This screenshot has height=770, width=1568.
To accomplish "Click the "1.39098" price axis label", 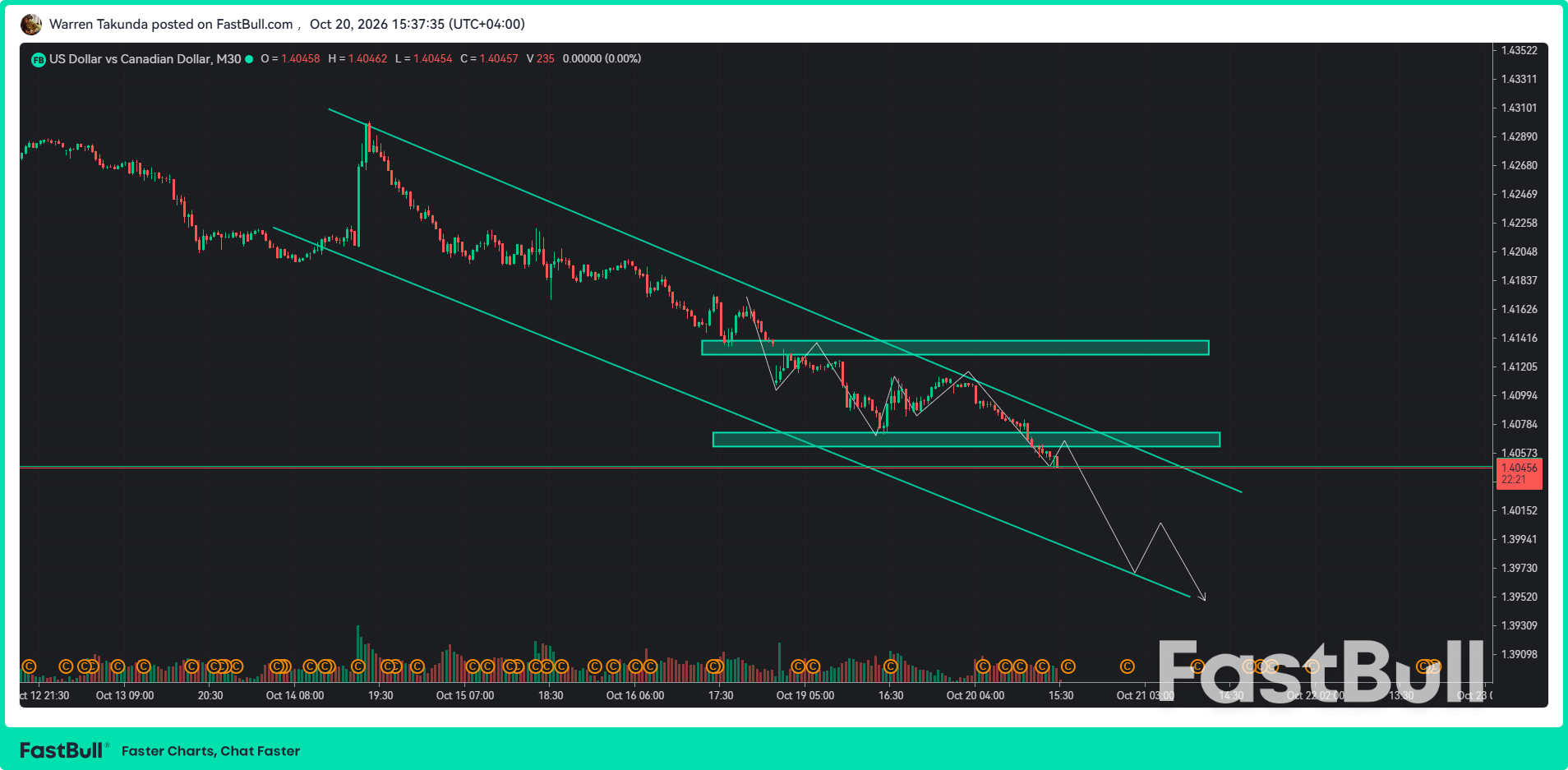I will click(x=1519, y=655).
